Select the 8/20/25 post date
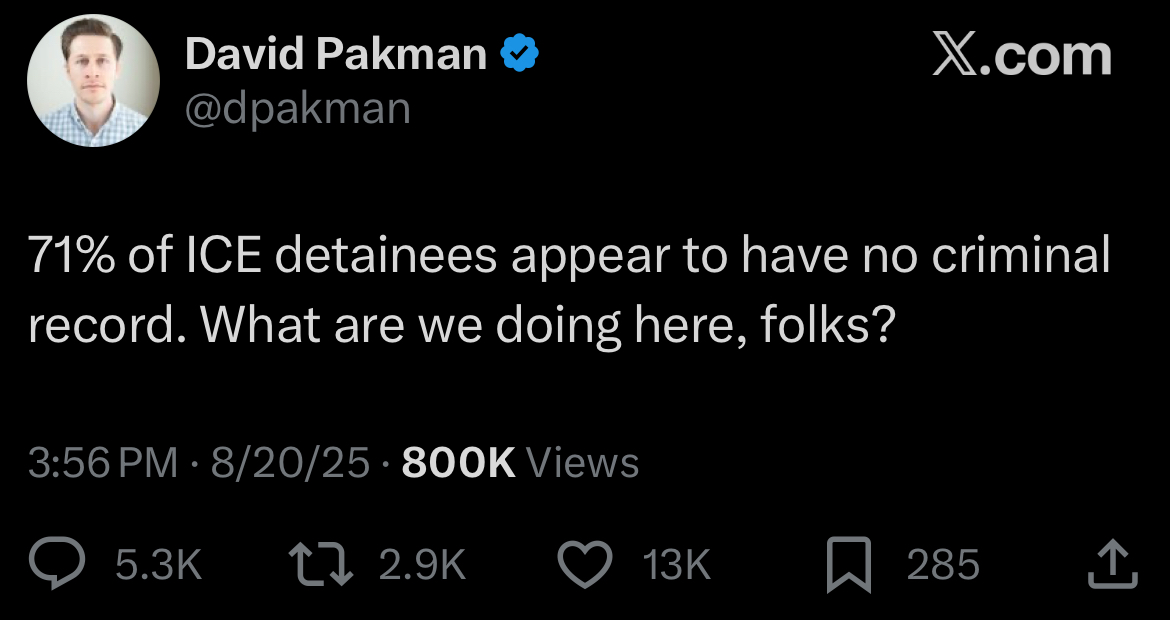This screenshot has width=1170, height=620. coord(285,463)
